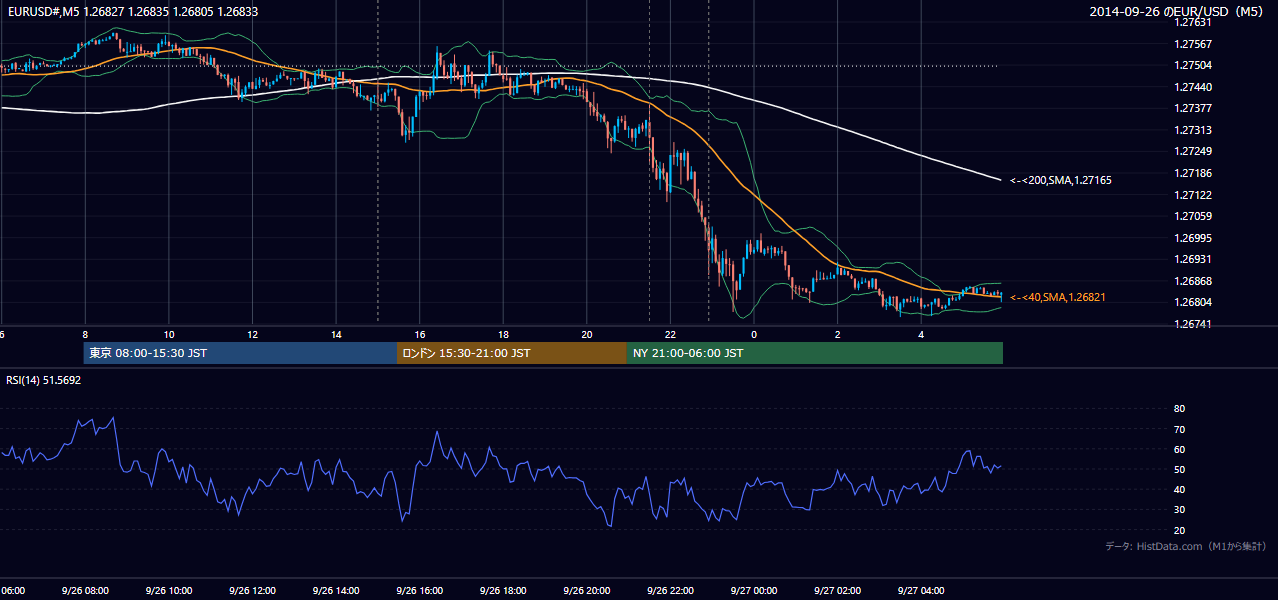Click hour tick 10 under price chart
Image resolution: width=1278 pixels, height=600 pixels.
[x=169, y=334]
